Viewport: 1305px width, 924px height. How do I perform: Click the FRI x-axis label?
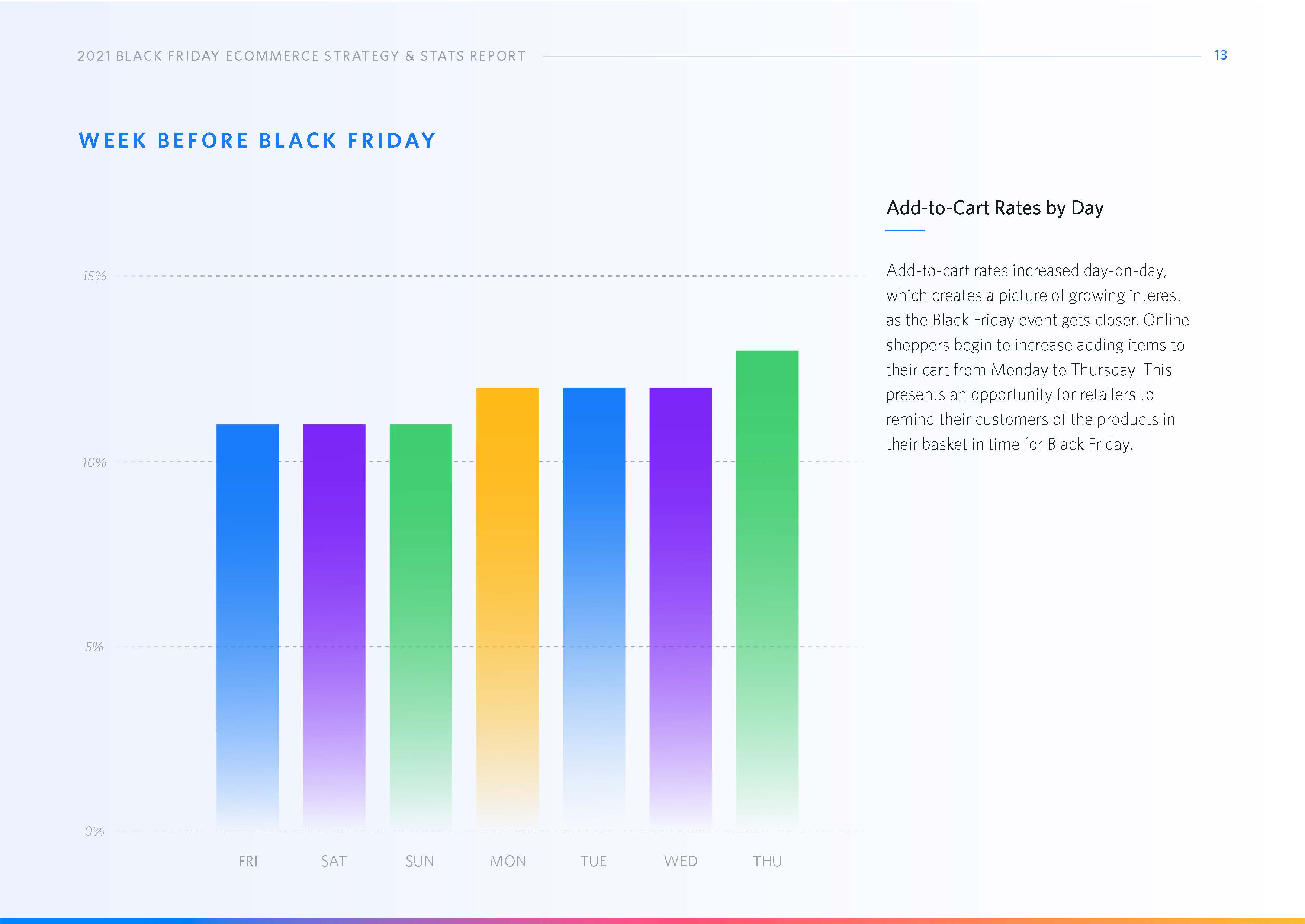coord(248,862)
